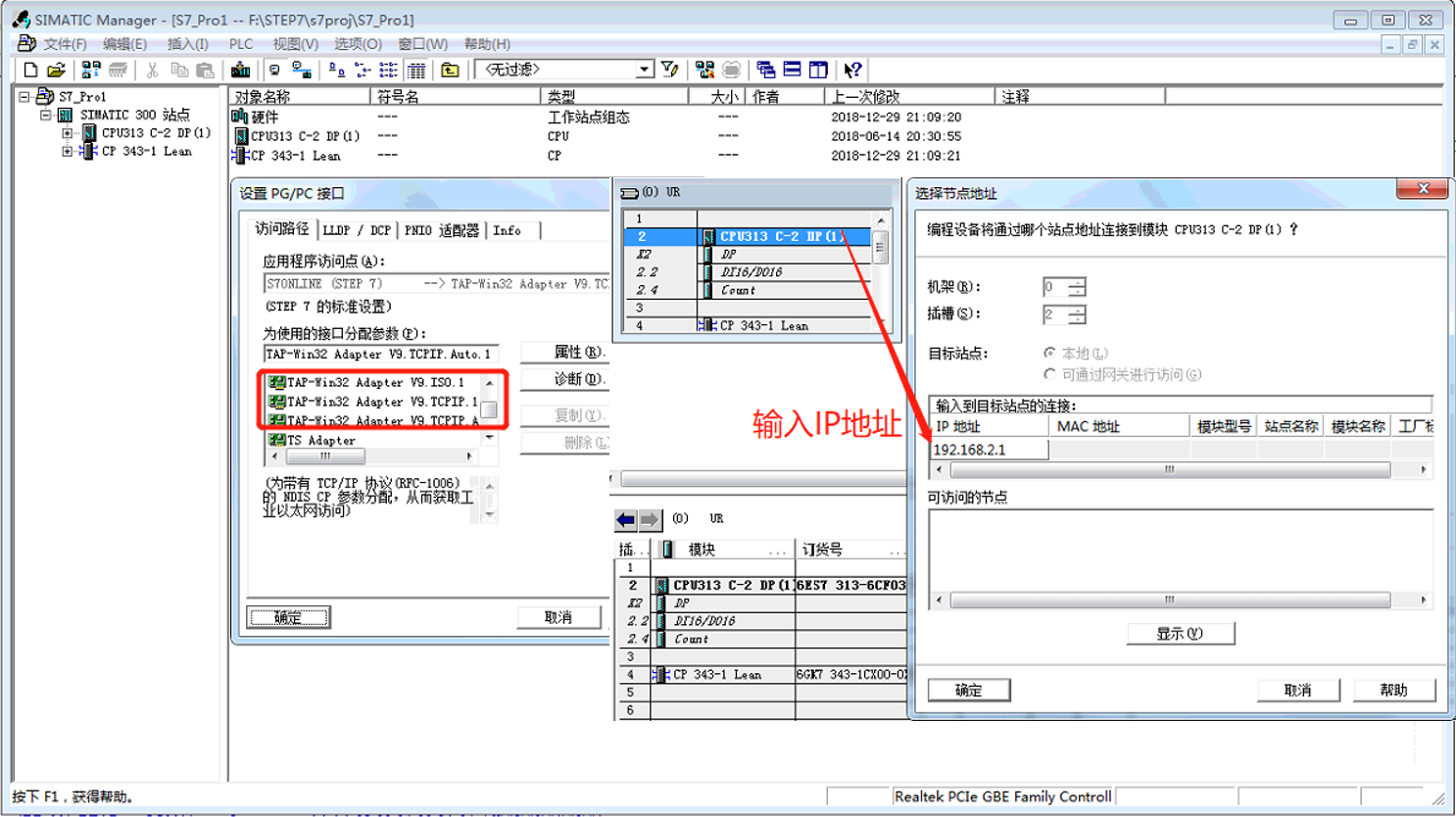This screenshot has width=1456, height=817.
Task: Click the forward arrow in hardware config
Action: tap(648, 519)
